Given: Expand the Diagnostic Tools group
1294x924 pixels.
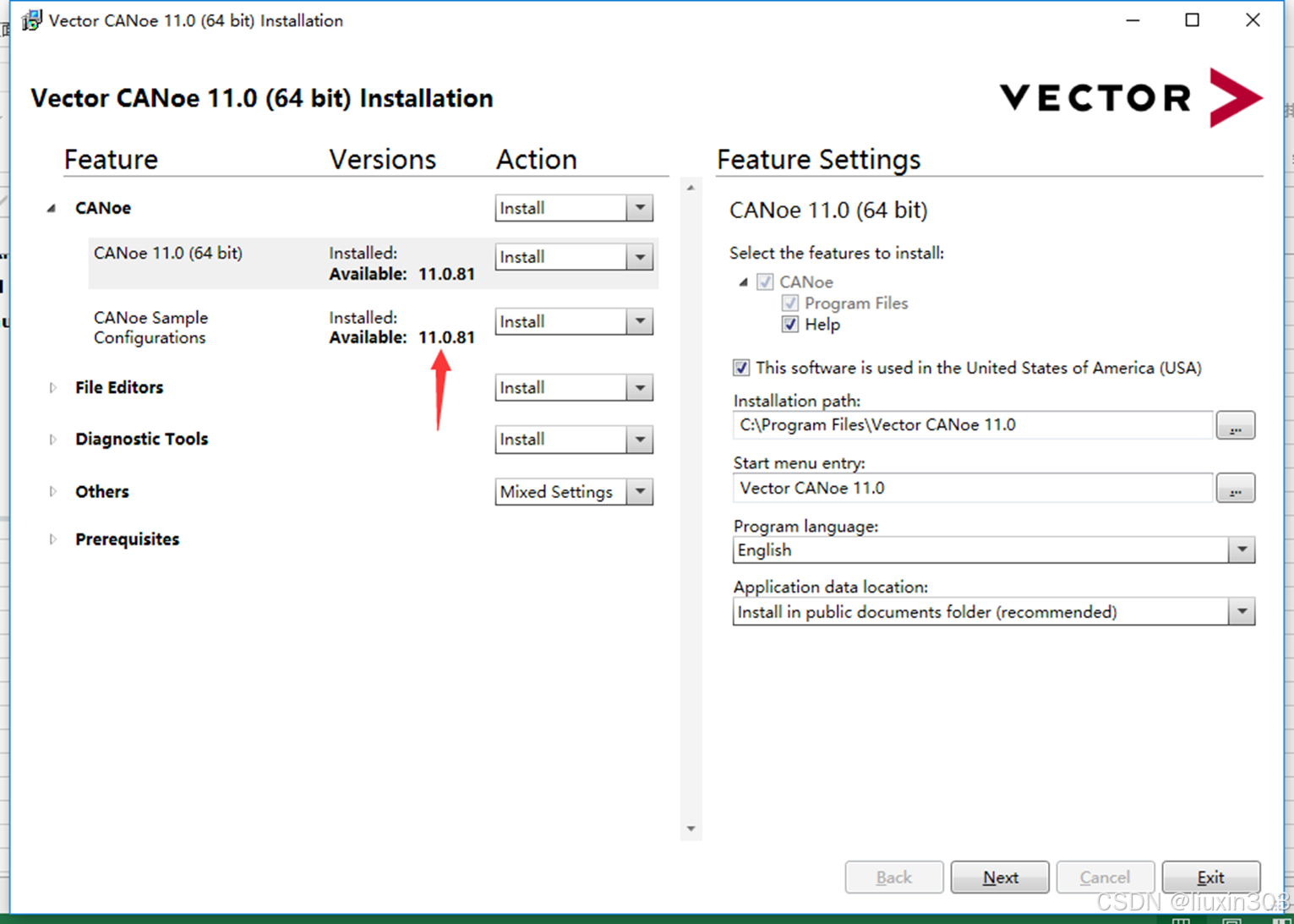Looking at the screenshot, I should click(52, 440).
